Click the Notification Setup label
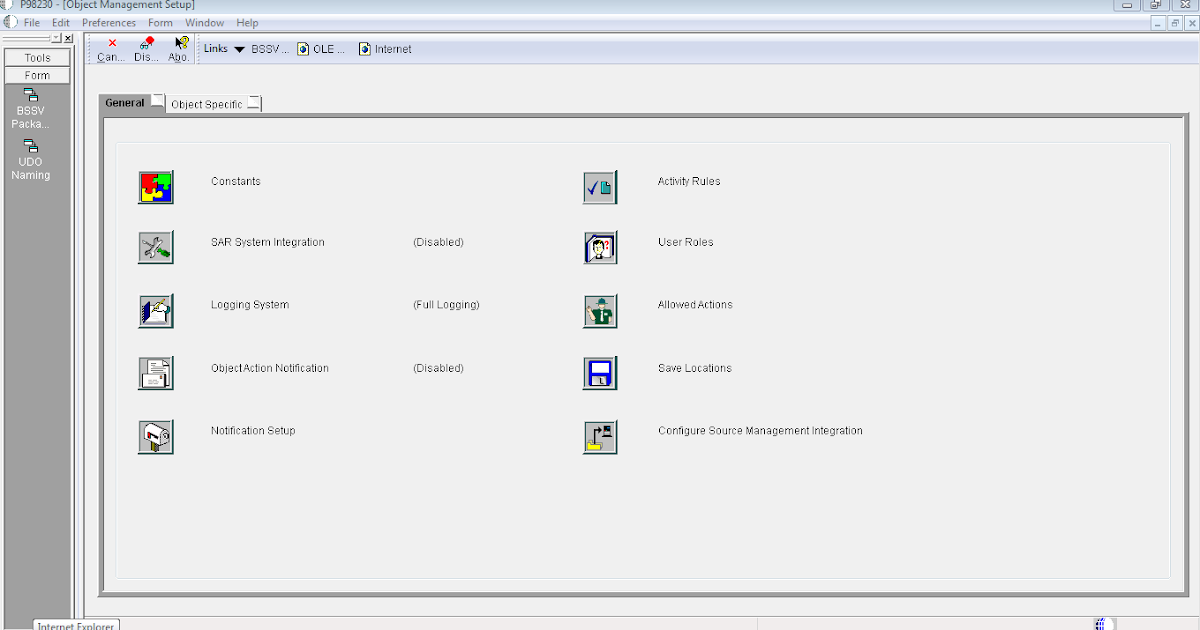This screenshot has height=630, width=1200. [x=253, y=430]
